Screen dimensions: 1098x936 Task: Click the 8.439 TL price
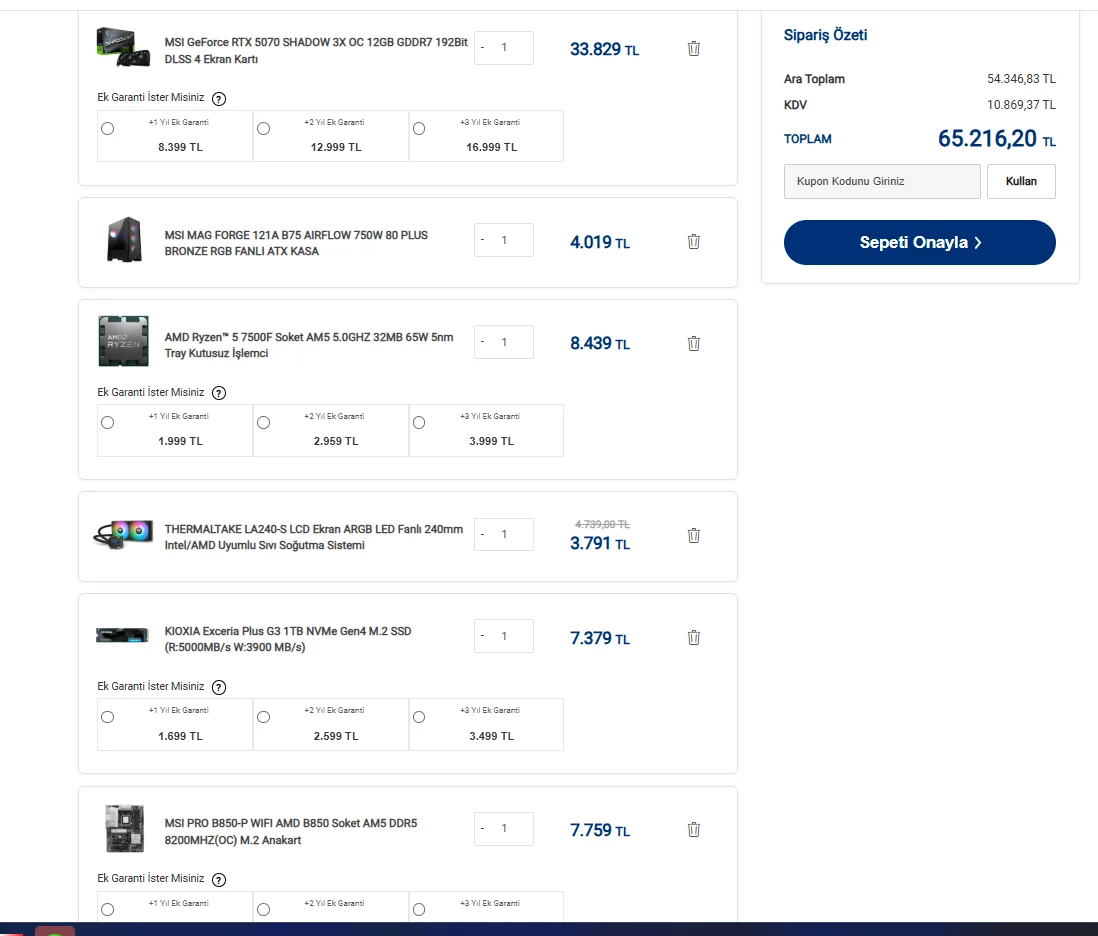(600, 343)
